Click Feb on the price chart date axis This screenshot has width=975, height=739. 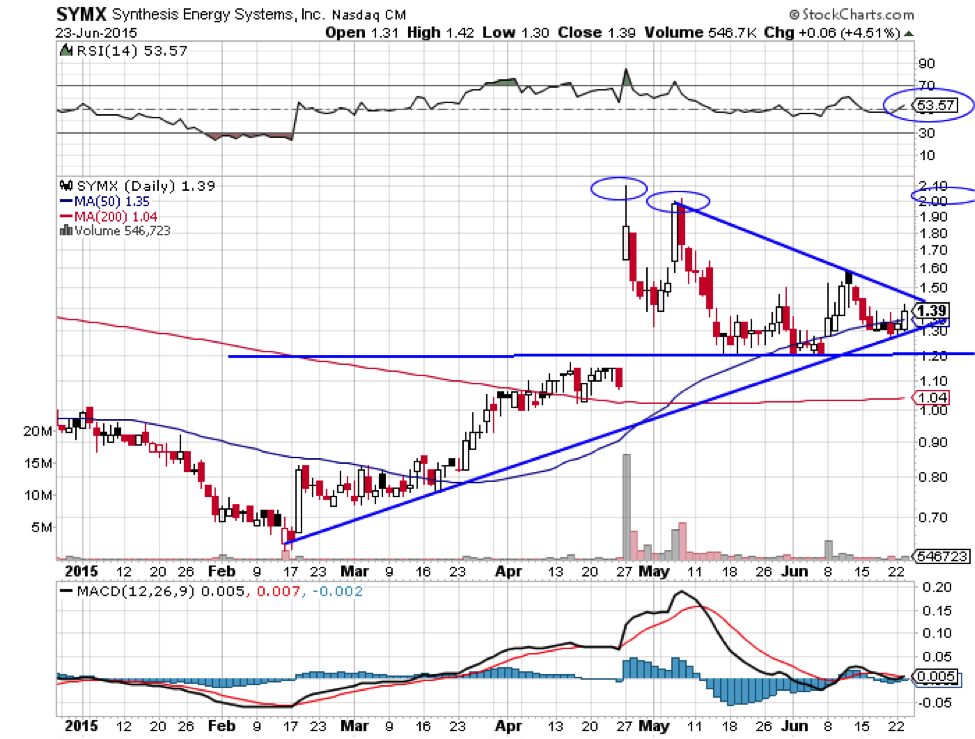221,572
